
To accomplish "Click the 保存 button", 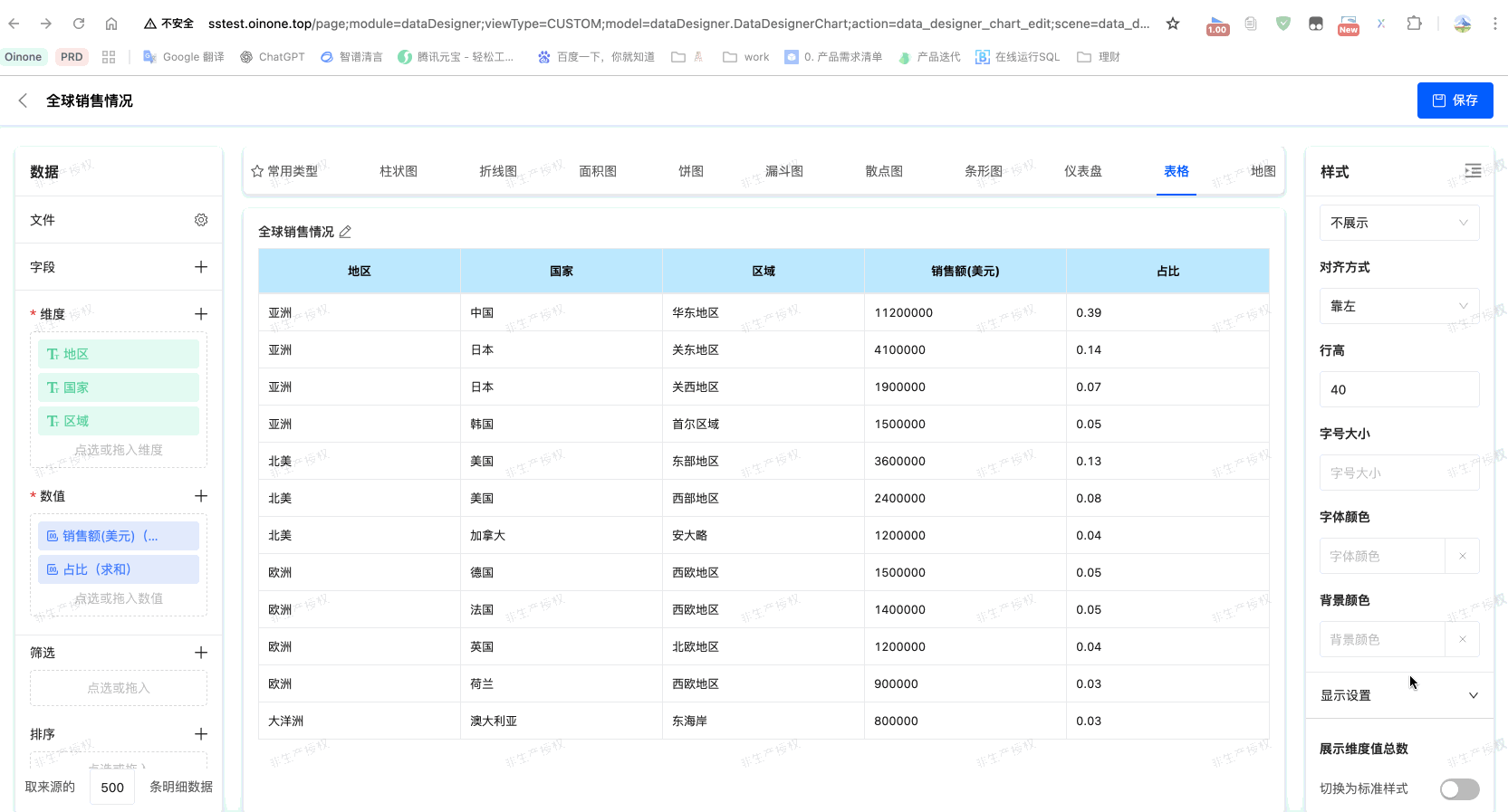I will [1455, 100].
